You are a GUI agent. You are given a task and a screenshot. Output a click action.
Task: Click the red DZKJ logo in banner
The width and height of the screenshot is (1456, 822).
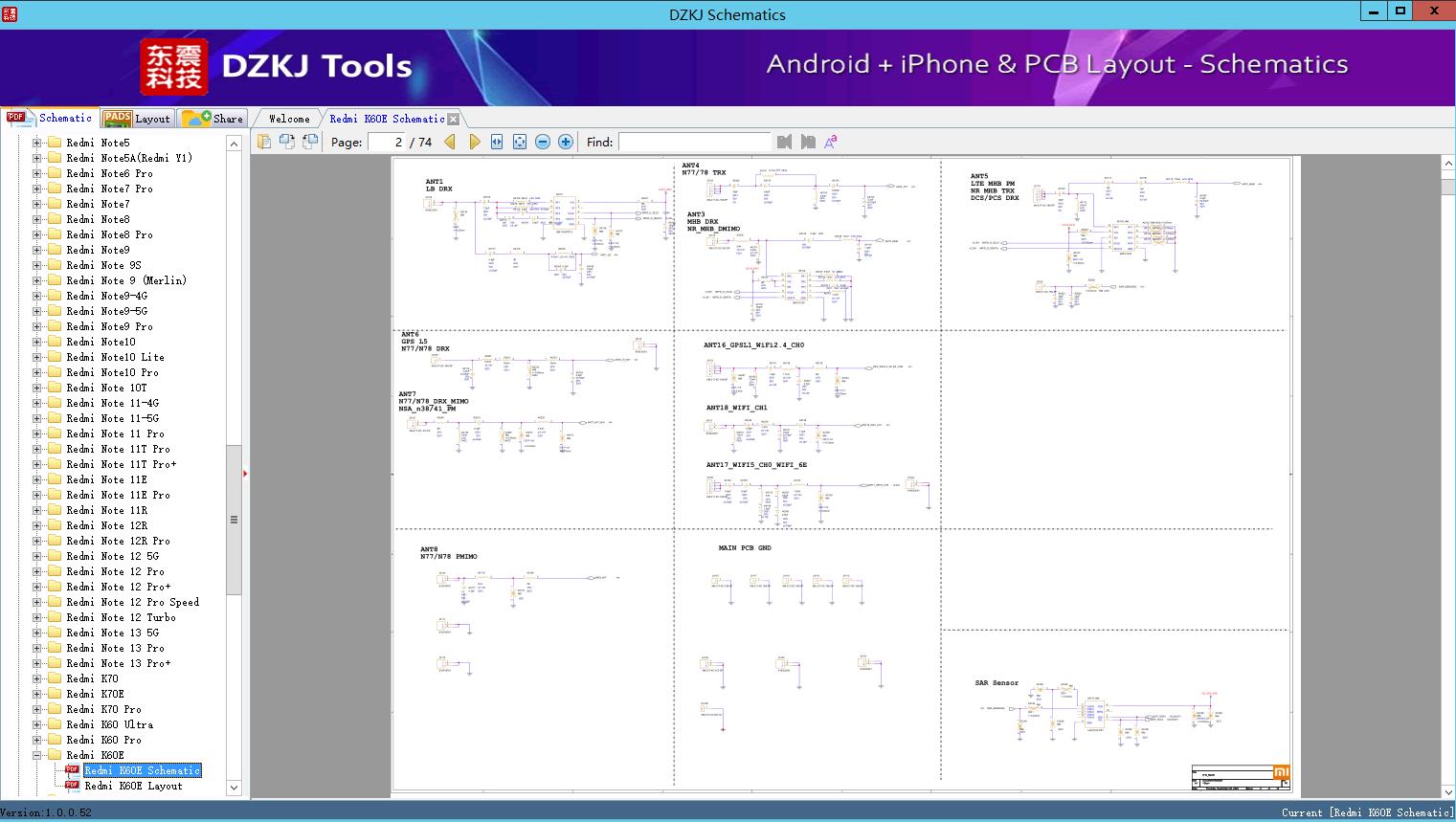174,67
